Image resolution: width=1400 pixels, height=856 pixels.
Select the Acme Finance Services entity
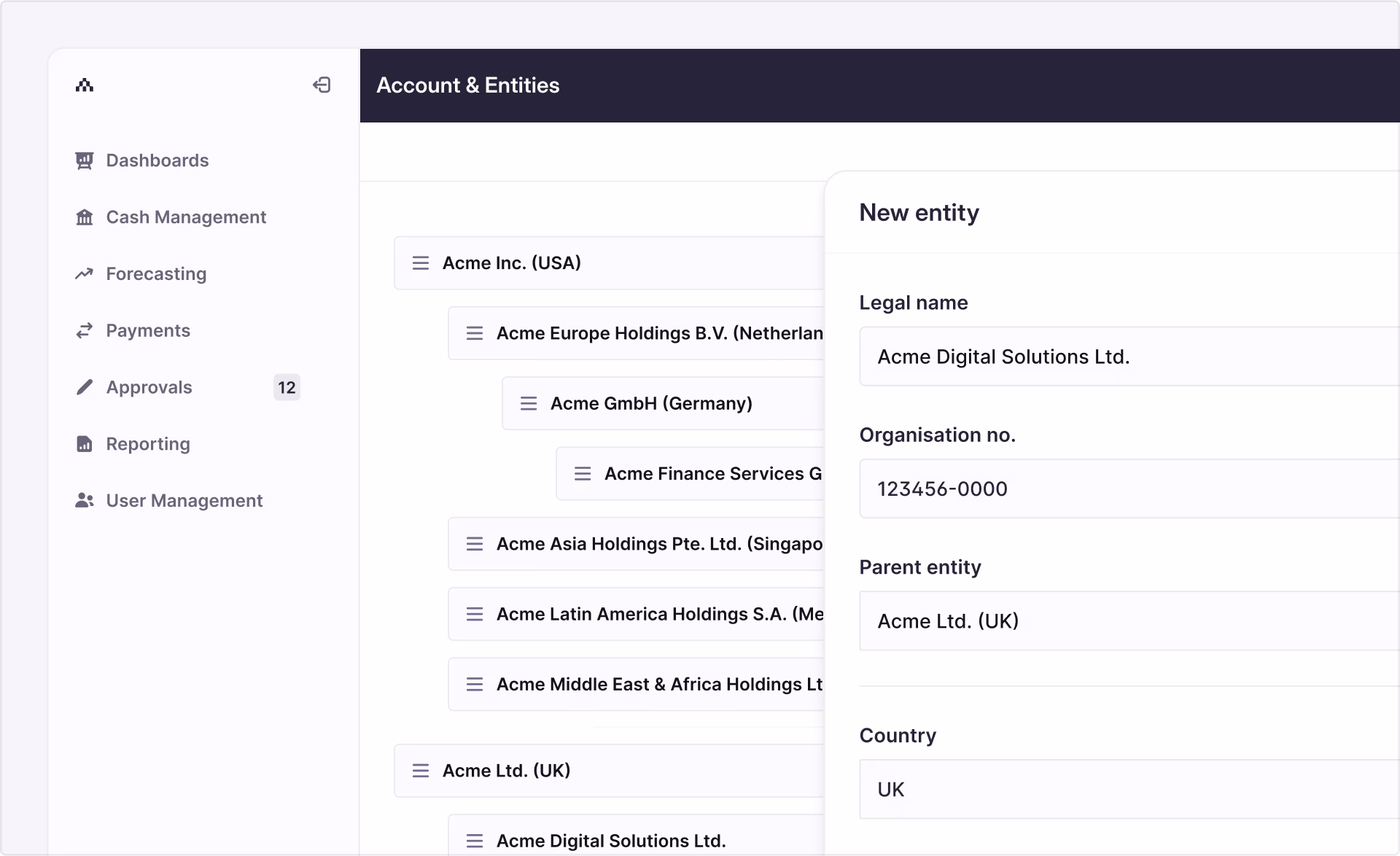tap(691, 474)
